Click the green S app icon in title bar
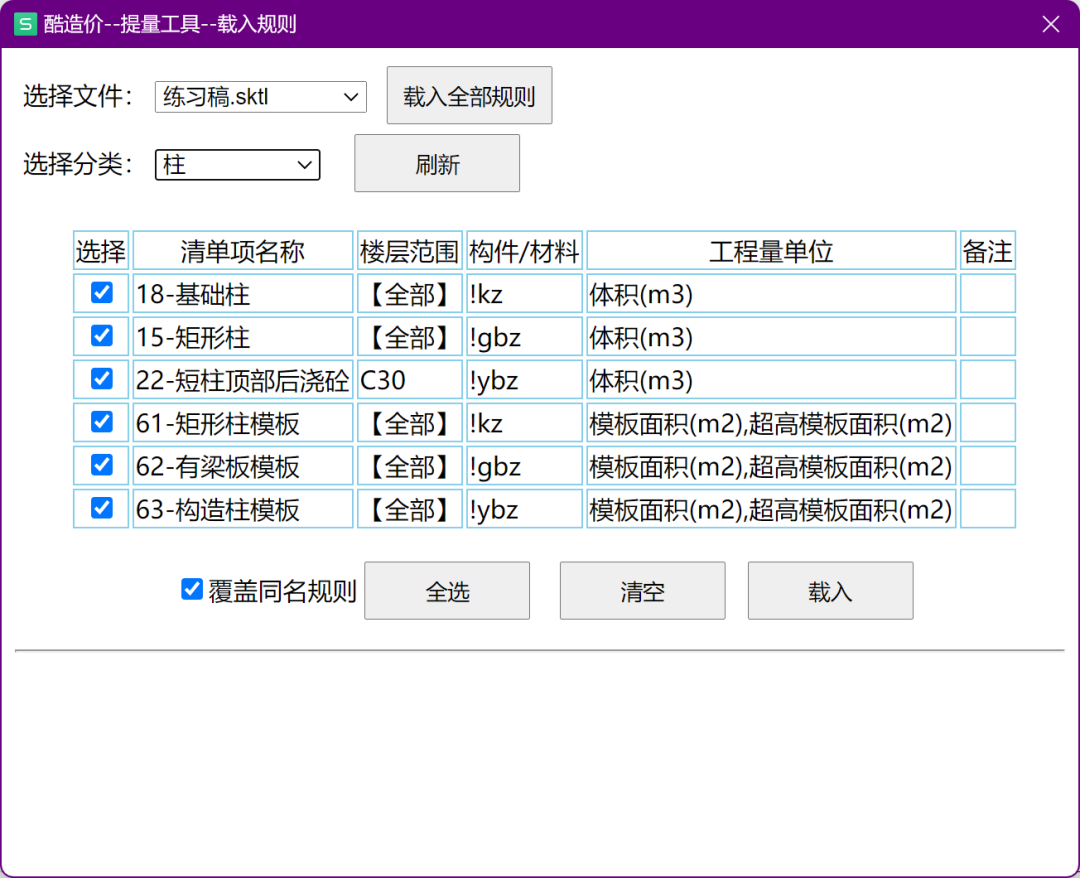 tap(25, 24)
